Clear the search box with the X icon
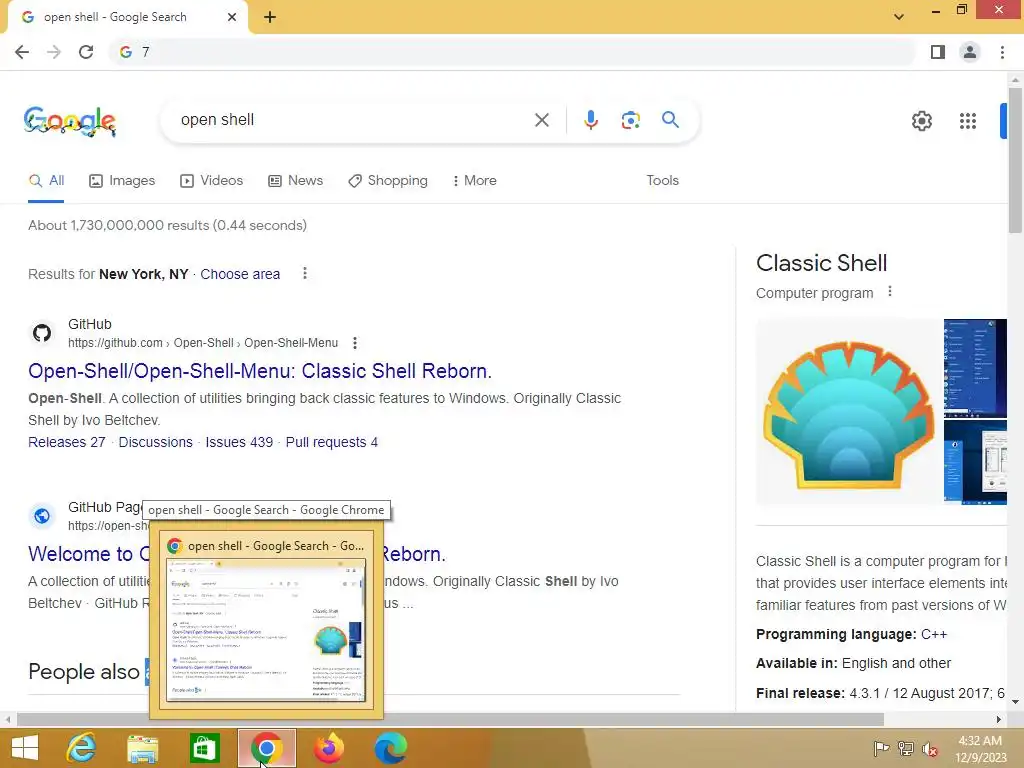This screenshot has height=768, width=1024. coord(541,120)
